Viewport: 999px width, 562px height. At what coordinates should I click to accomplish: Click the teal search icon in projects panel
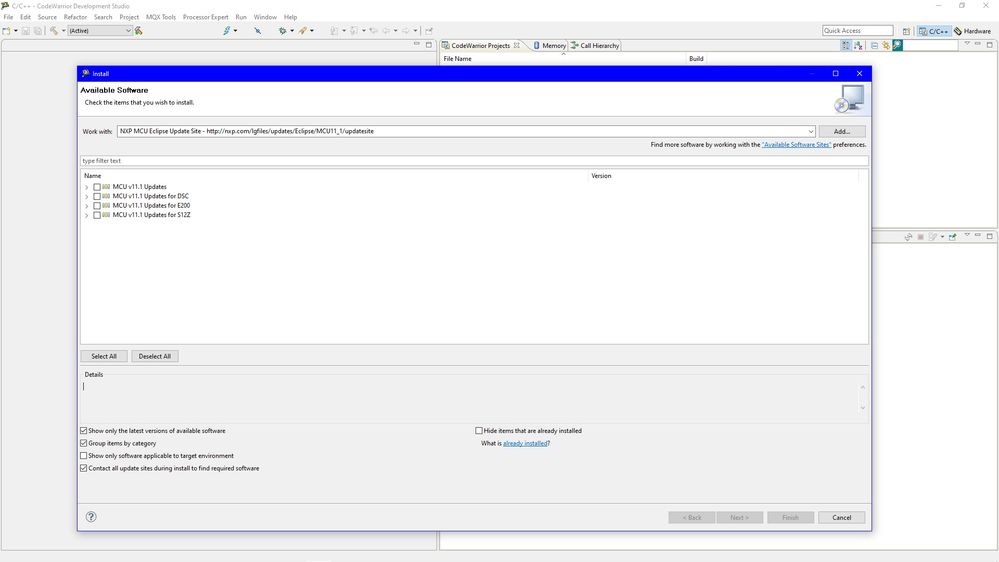(x=897, y=45)
